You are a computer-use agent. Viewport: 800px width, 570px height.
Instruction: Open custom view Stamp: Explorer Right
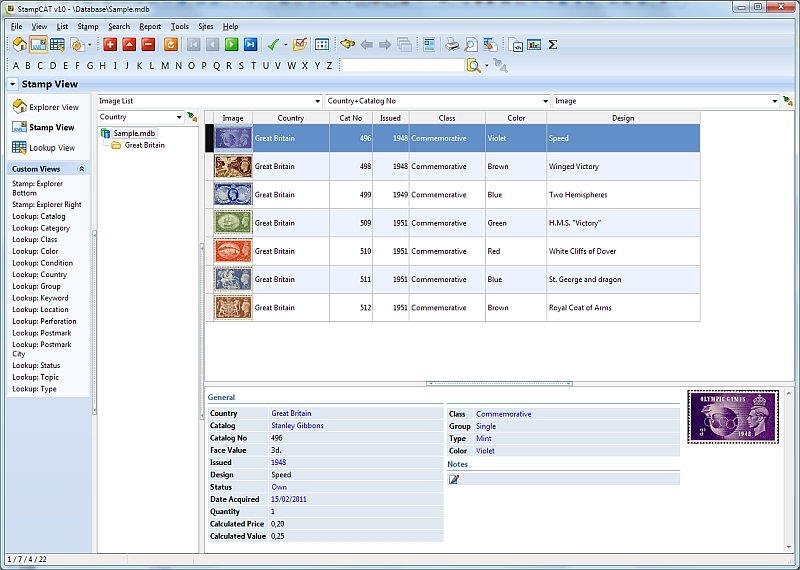pos(47,205)
